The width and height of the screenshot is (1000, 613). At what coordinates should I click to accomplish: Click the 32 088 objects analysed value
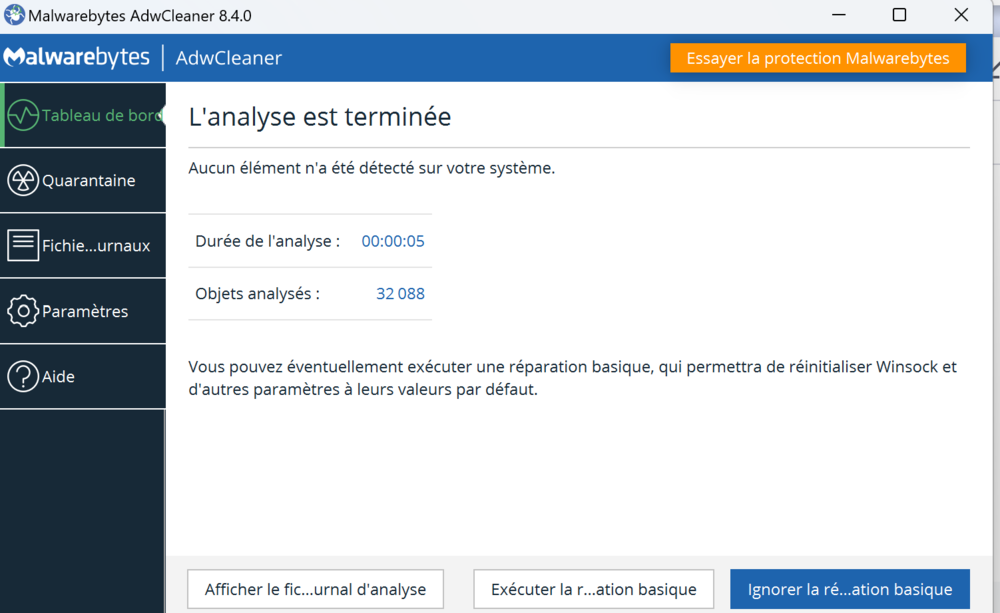click(x=400, y=294)
